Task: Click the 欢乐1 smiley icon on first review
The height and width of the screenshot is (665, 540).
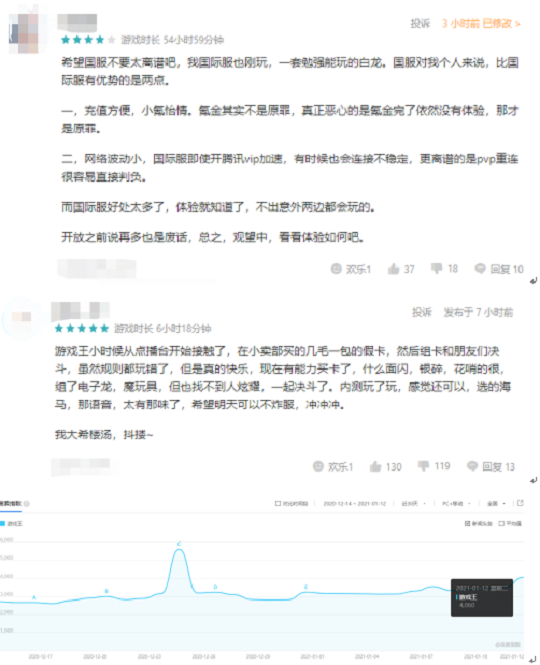Action: (x=336, y=268)
